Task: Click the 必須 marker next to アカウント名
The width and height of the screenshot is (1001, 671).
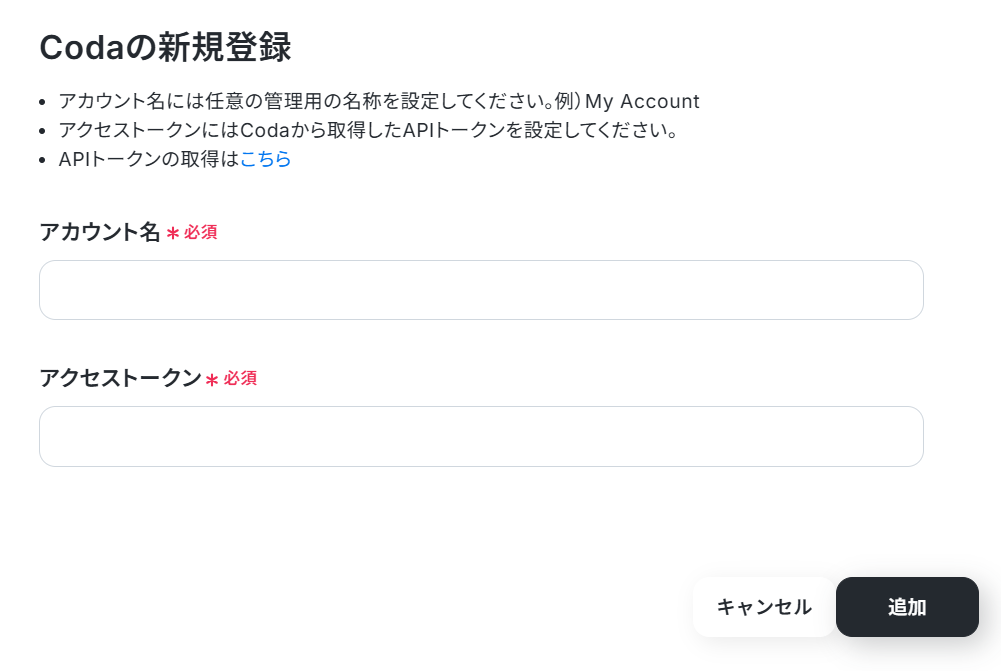Action: 200,232
